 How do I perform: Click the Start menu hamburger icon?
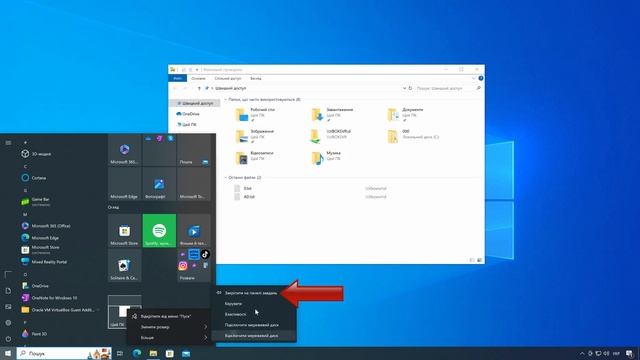pos(8,143)
